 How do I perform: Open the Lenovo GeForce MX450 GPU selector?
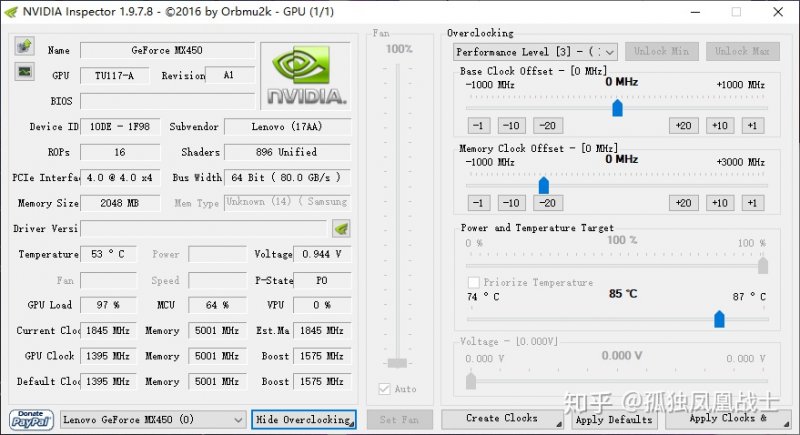(153, 420)
